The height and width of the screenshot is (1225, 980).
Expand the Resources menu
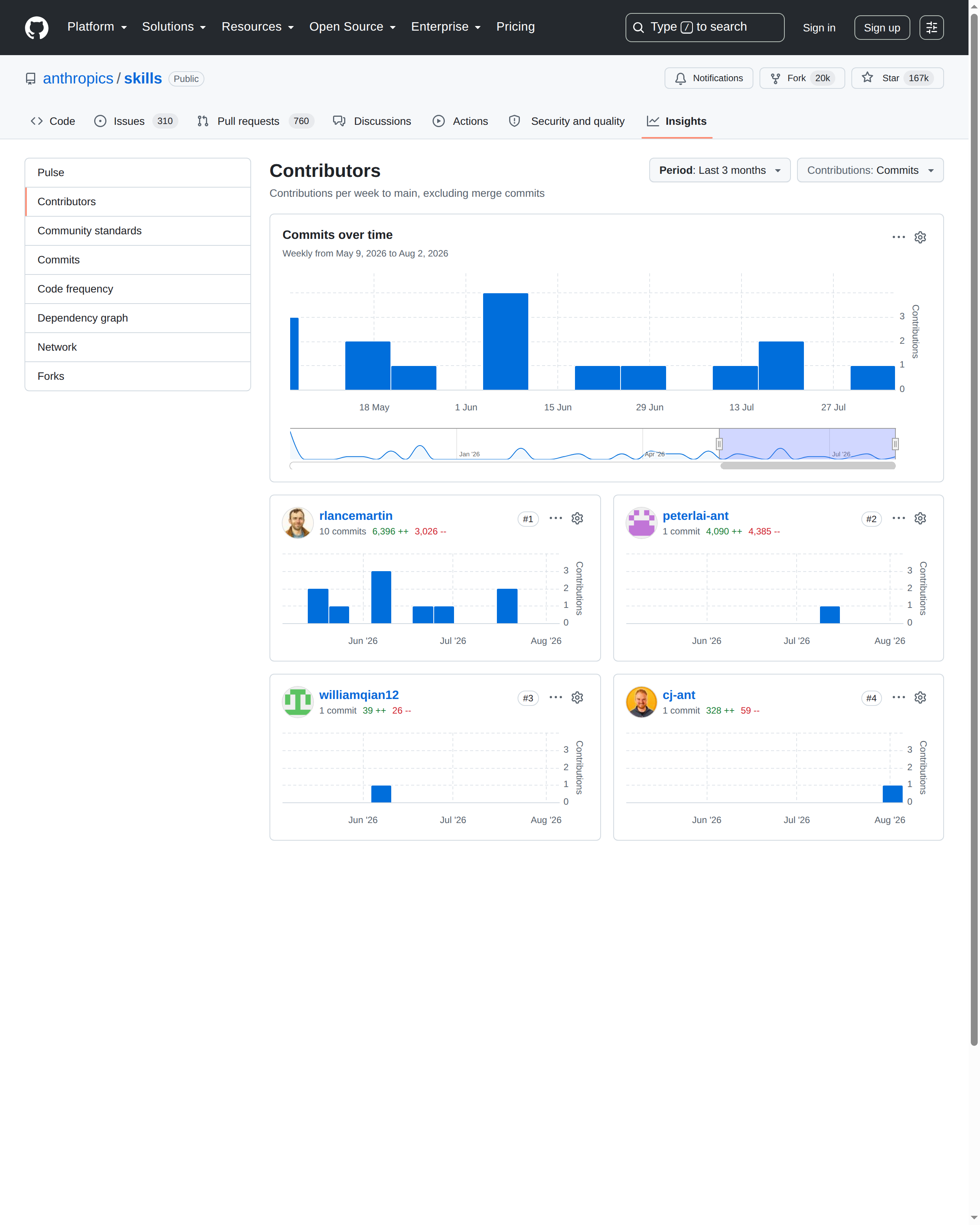point(257,27)
